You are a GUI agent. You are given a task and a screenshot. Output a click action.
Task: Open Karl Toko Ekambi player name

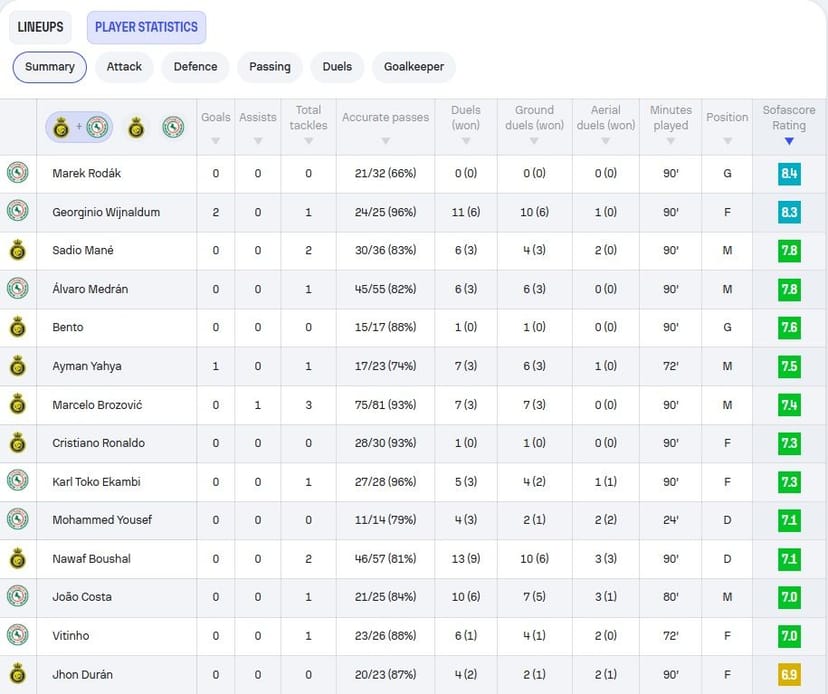click(x=96, y=481)
